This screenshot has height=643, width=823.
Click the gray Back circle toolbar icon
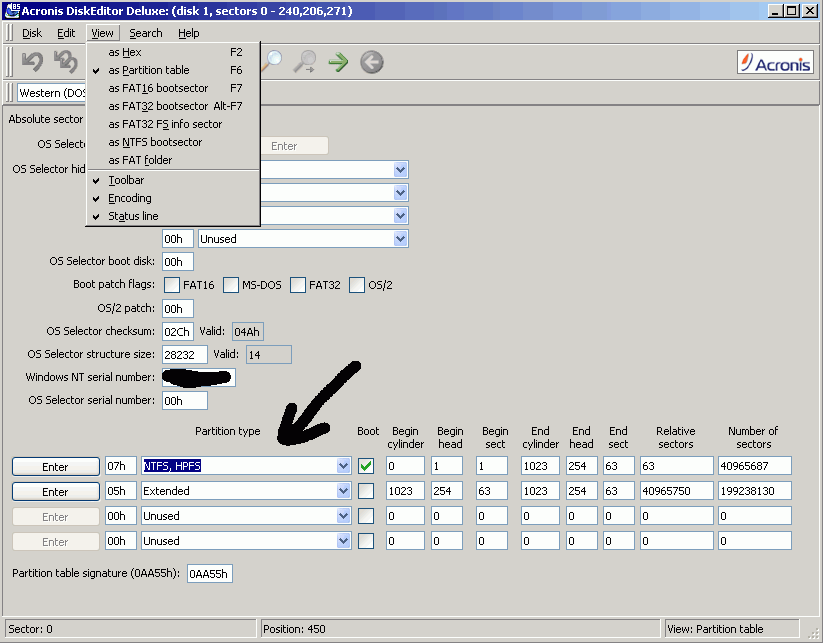tap(372, 62)
